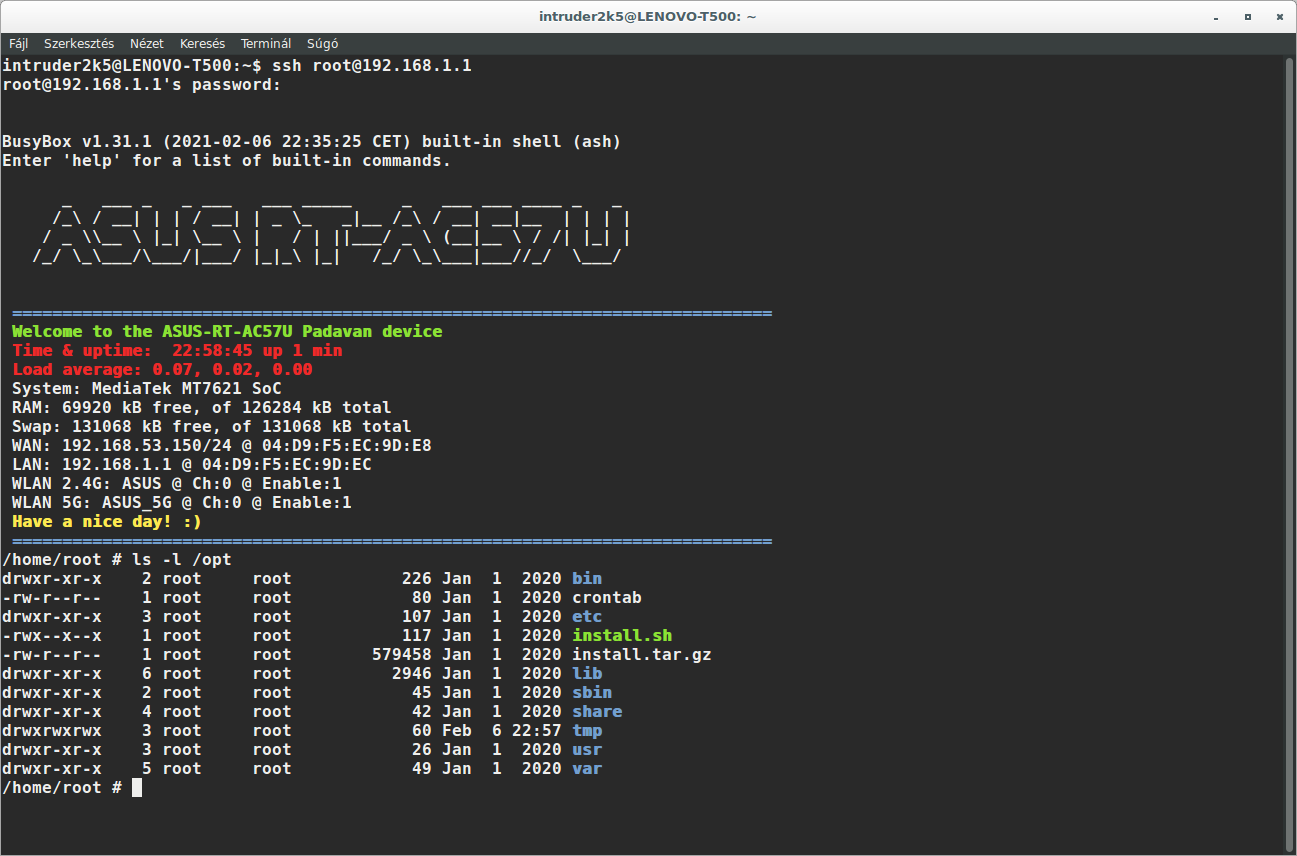Click the vertical scrollbar of the terminal
This screenshot has width=1297, height=856.
[x=1290, y=454]
